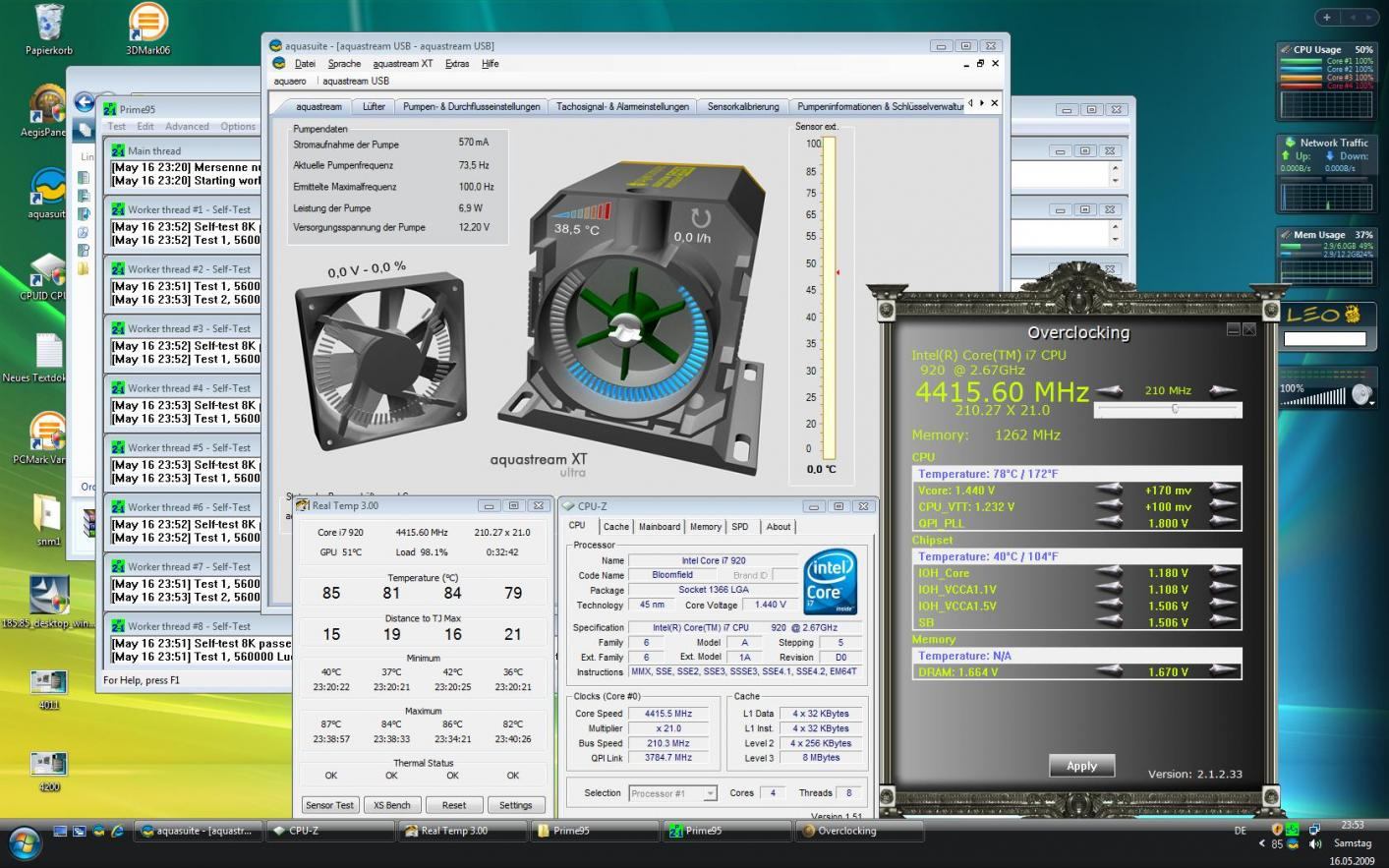The image size is (1389, 868).
Task: Open the Papierkorb recycle bin icon
Action: coord(48,29)
